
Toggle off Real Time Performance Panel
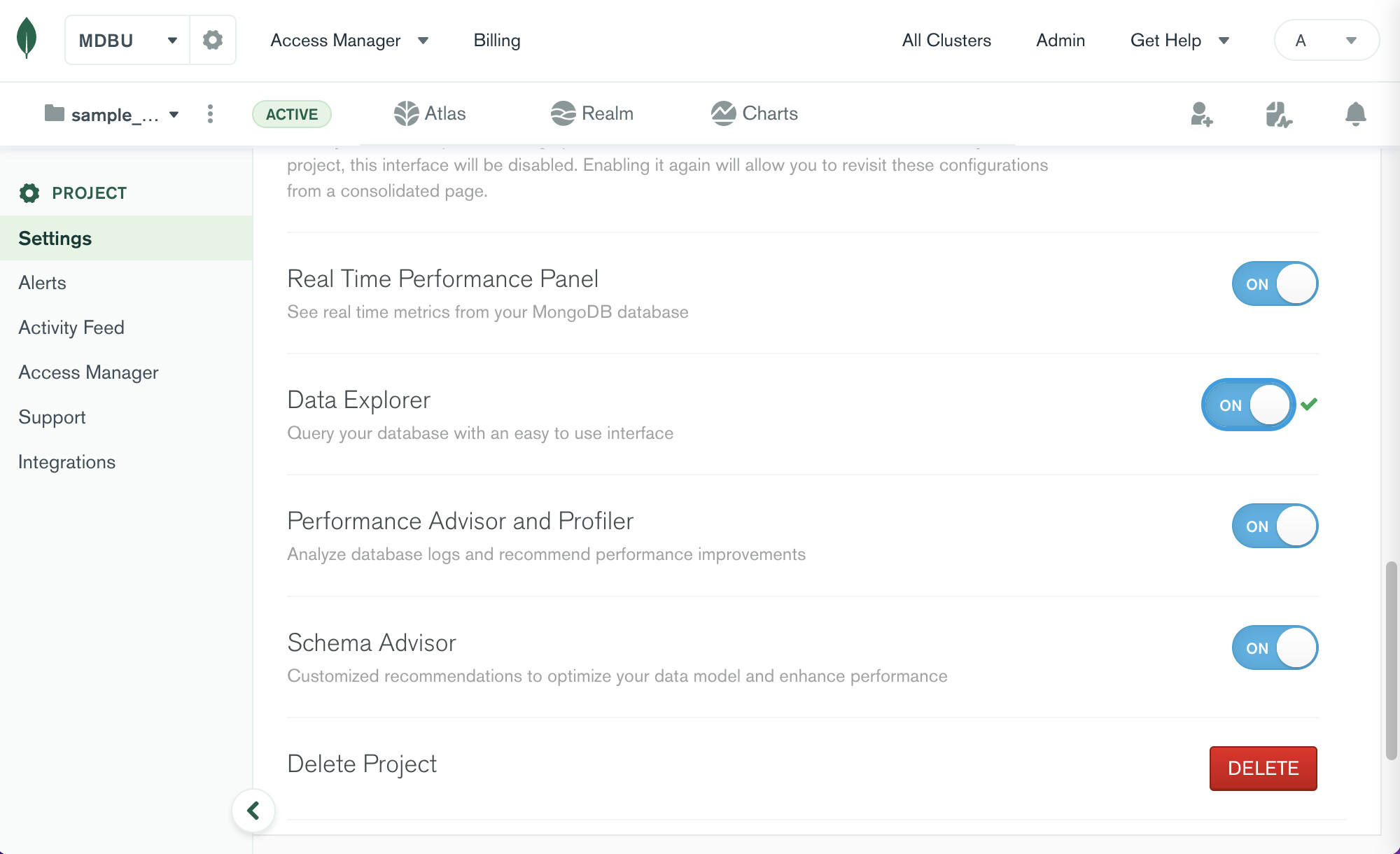tap(1275, 284)
